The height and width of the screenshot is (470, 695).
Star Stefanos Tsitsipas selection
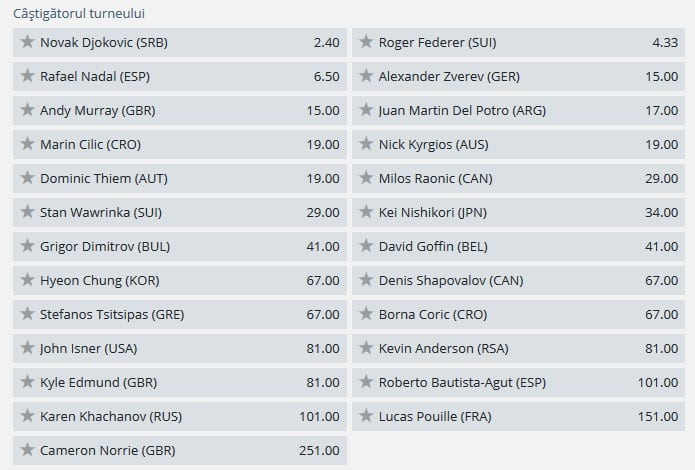28,314
